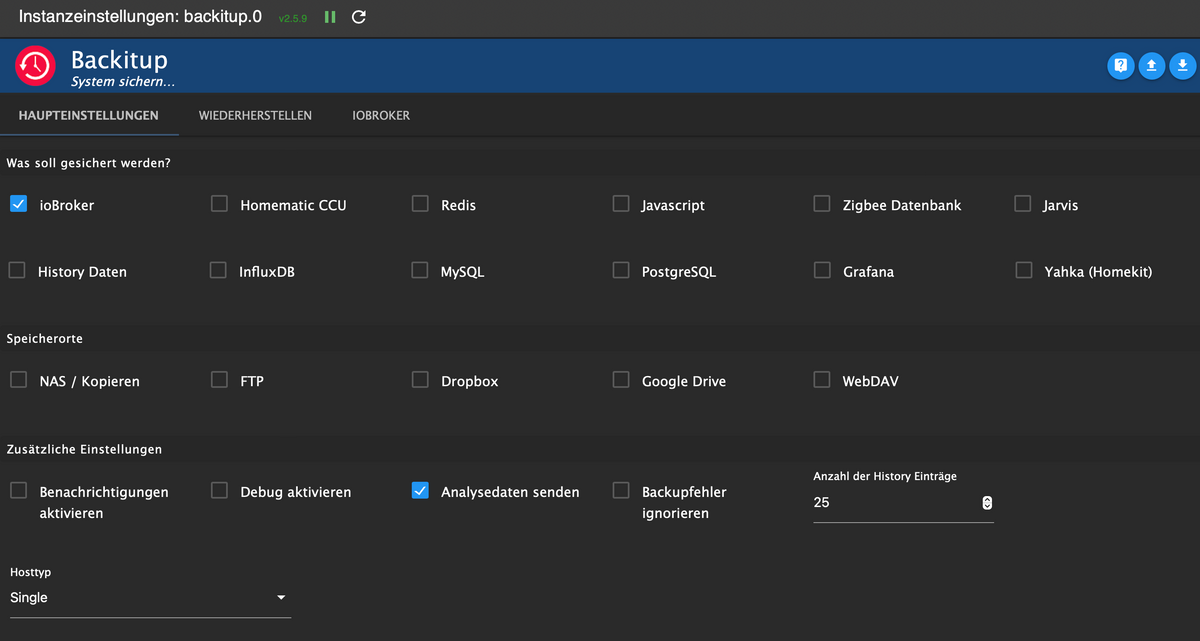Click the restart instance refresh icon
The height and width of the screenshot is (641, 1200).
(x=359, y=17)
